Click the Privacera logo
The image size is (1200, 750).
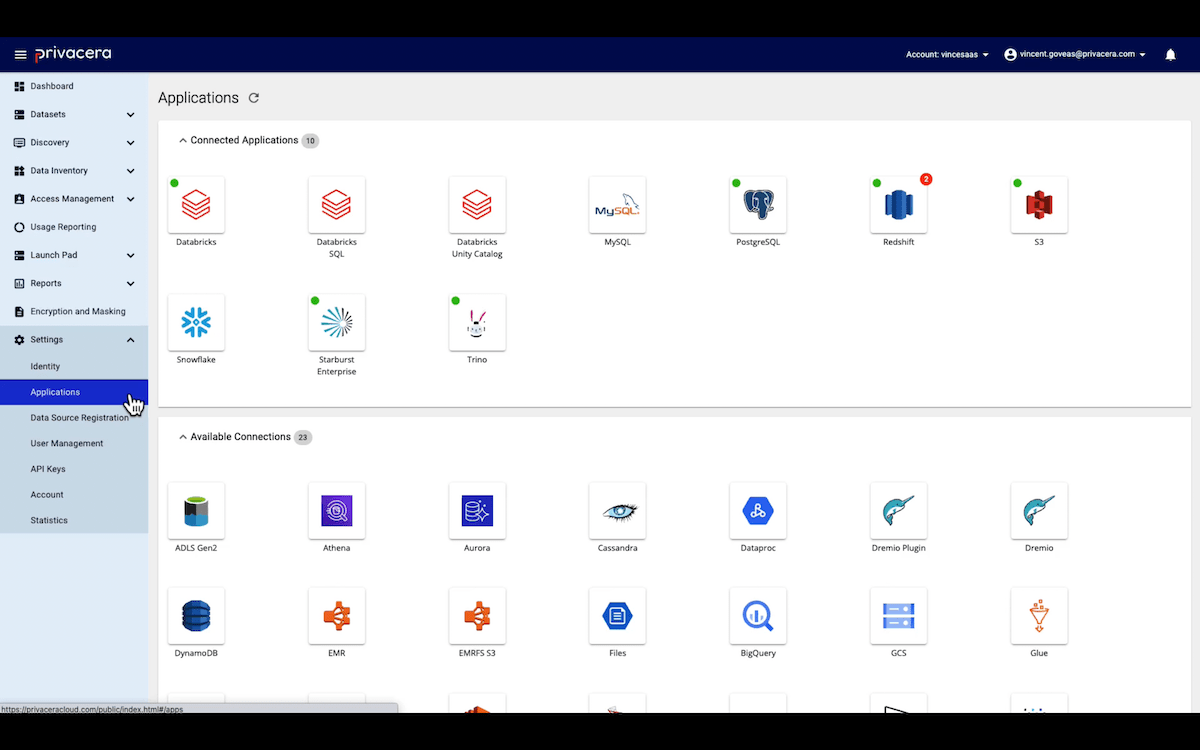[x=73, y=54]
